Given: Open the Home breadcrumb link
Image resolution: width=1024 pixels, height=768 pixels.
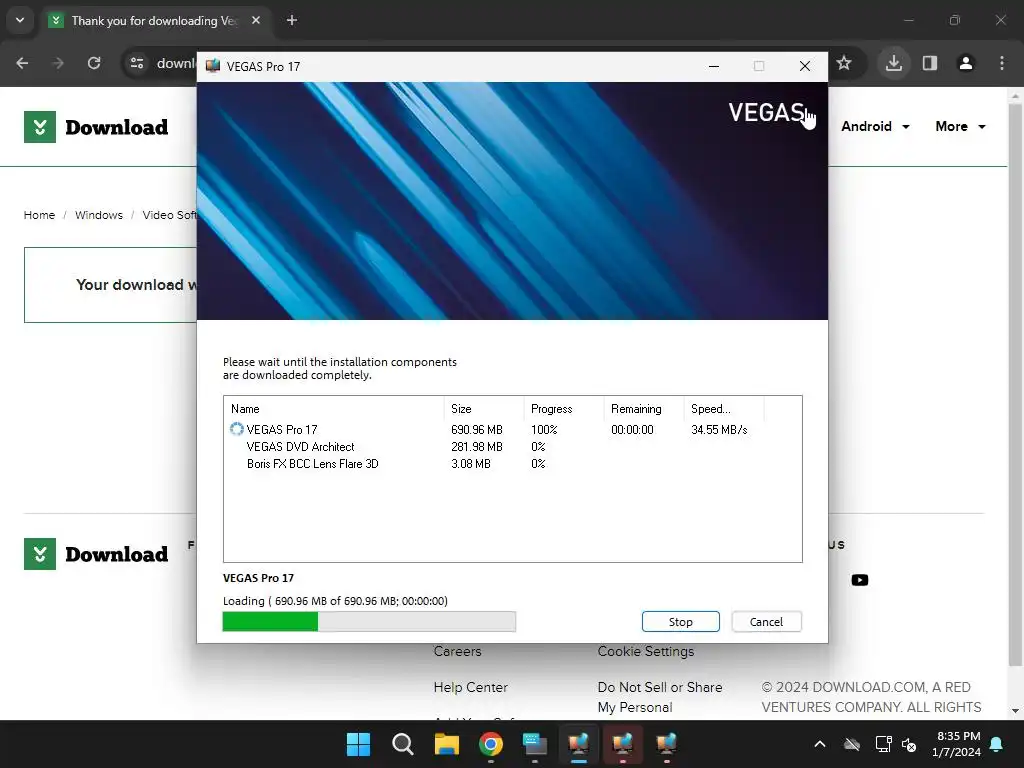Looking at the screenshot, I should (39, 215).
